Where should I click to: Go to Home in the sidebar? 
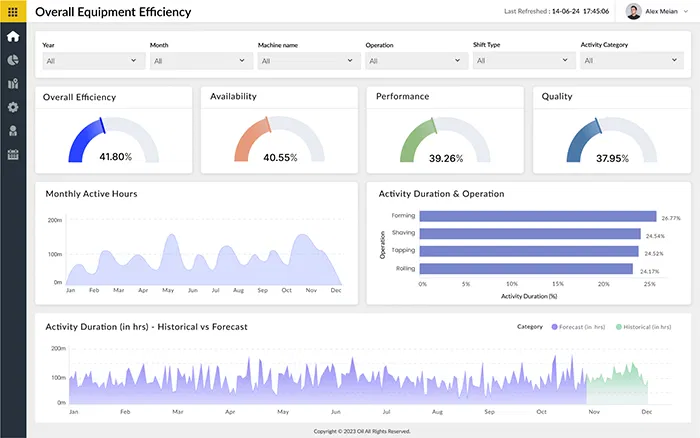tap(13, 37)
